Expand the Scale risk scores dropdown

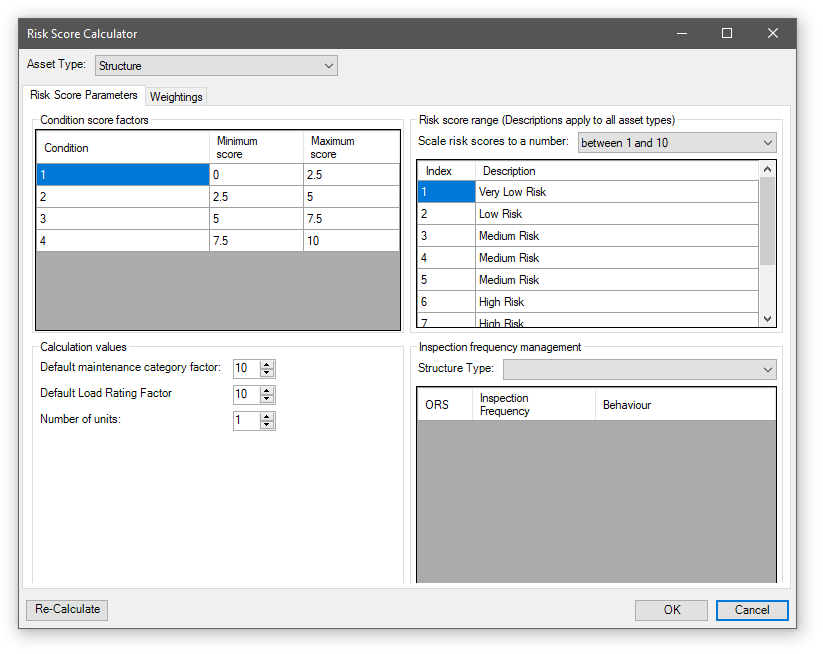pyautogui.click(x=676, y=143)
